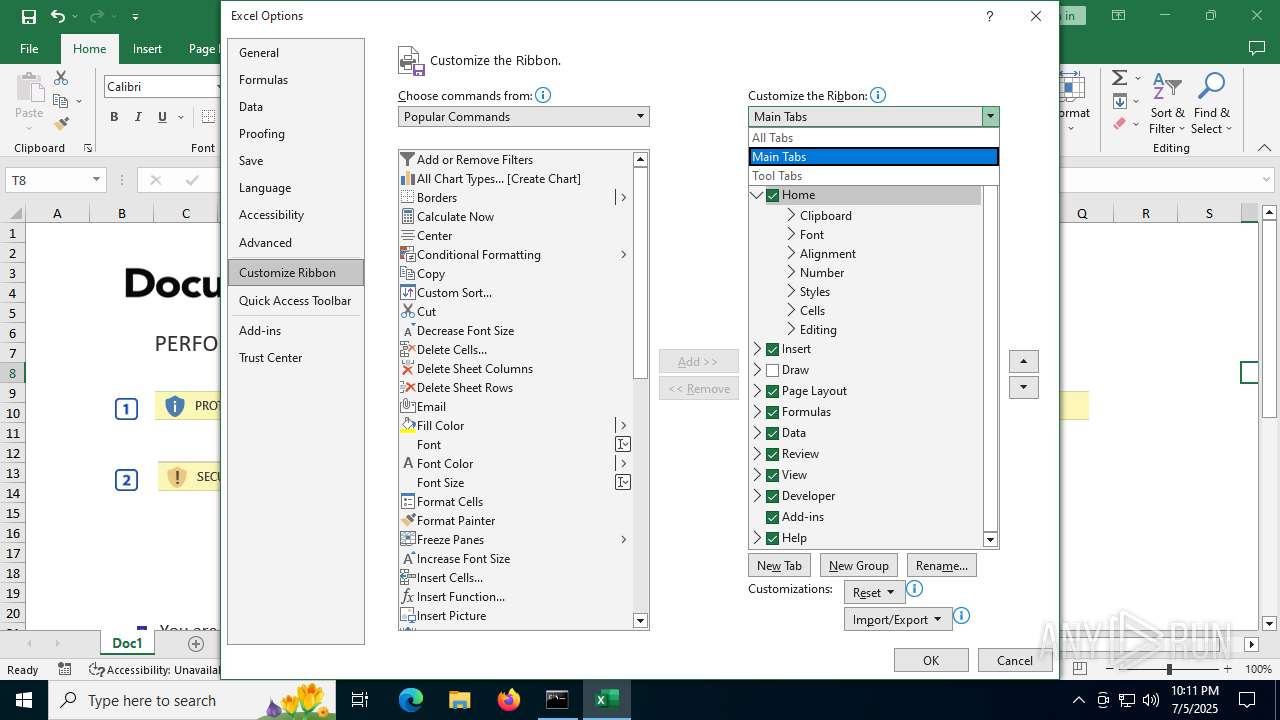Confirm with the OK button
This screenshot has width=1280, height=720.
coord(931,660)
